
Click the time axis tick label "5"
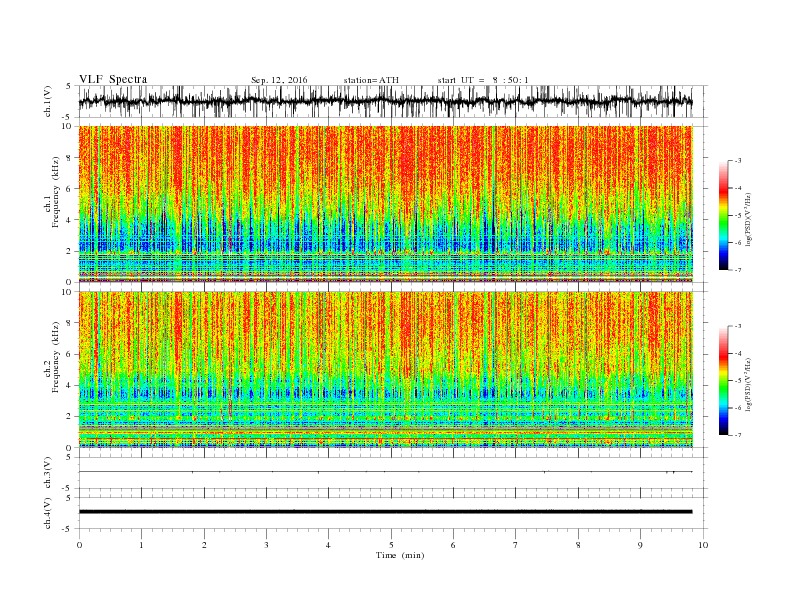pos(391,545)
